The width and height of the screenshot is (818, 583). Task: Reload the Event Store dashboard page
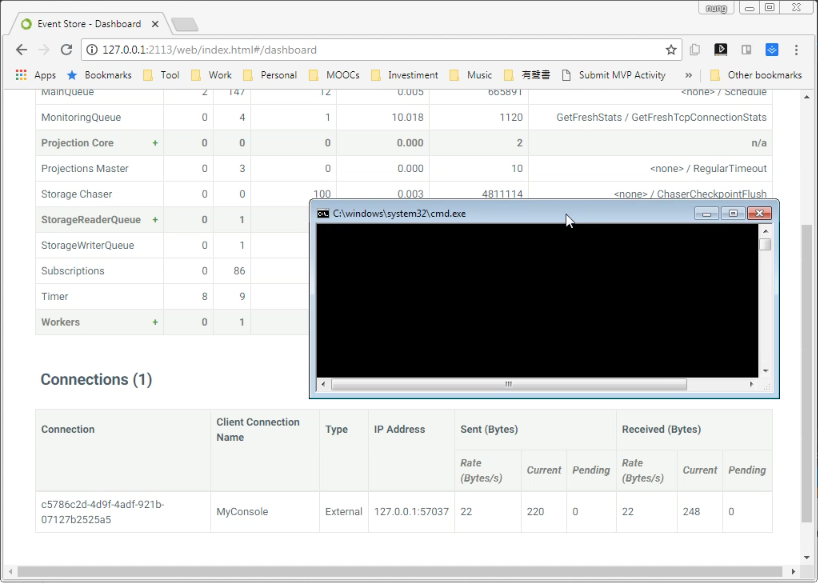66,50
